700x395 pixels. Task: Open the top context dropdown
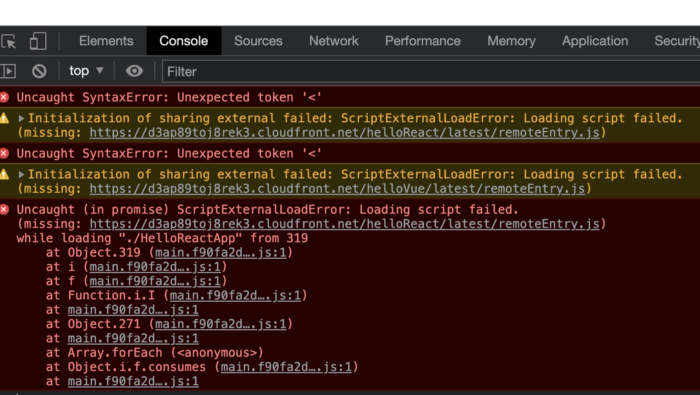86,71
